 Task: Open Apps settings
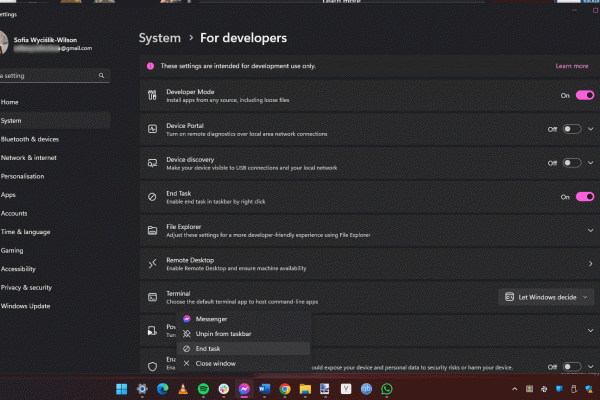(55, 195)
